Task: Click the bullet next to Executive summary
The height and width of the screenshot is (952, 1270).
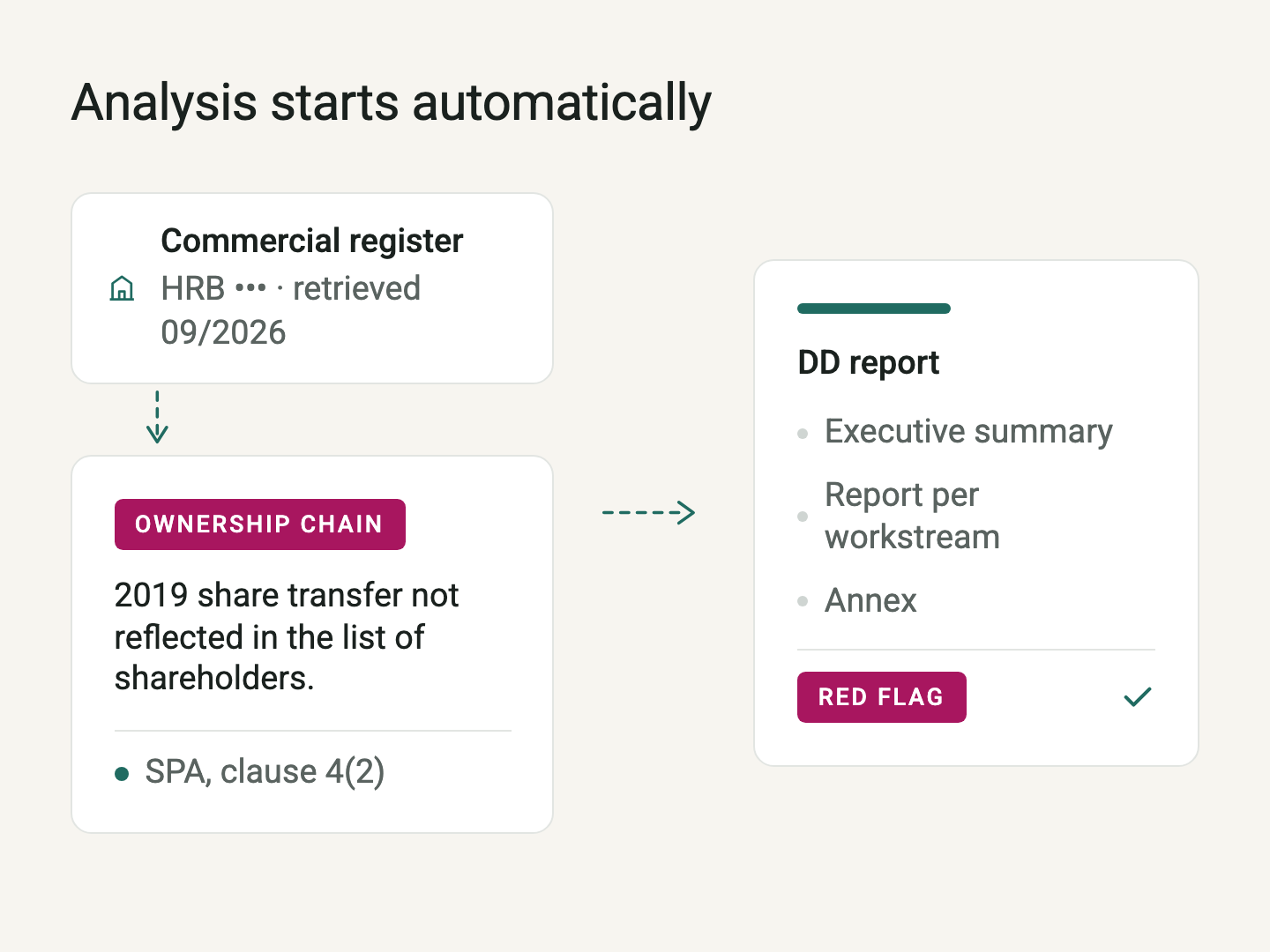Action: tap(803, 434)
